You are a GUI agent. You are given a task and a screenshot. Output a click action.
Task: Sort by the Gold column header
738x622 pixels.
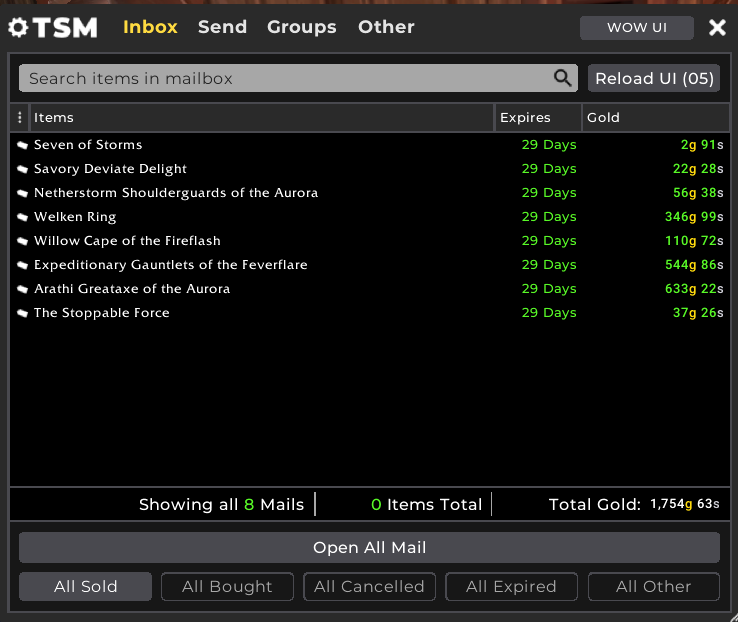(656, 117)
